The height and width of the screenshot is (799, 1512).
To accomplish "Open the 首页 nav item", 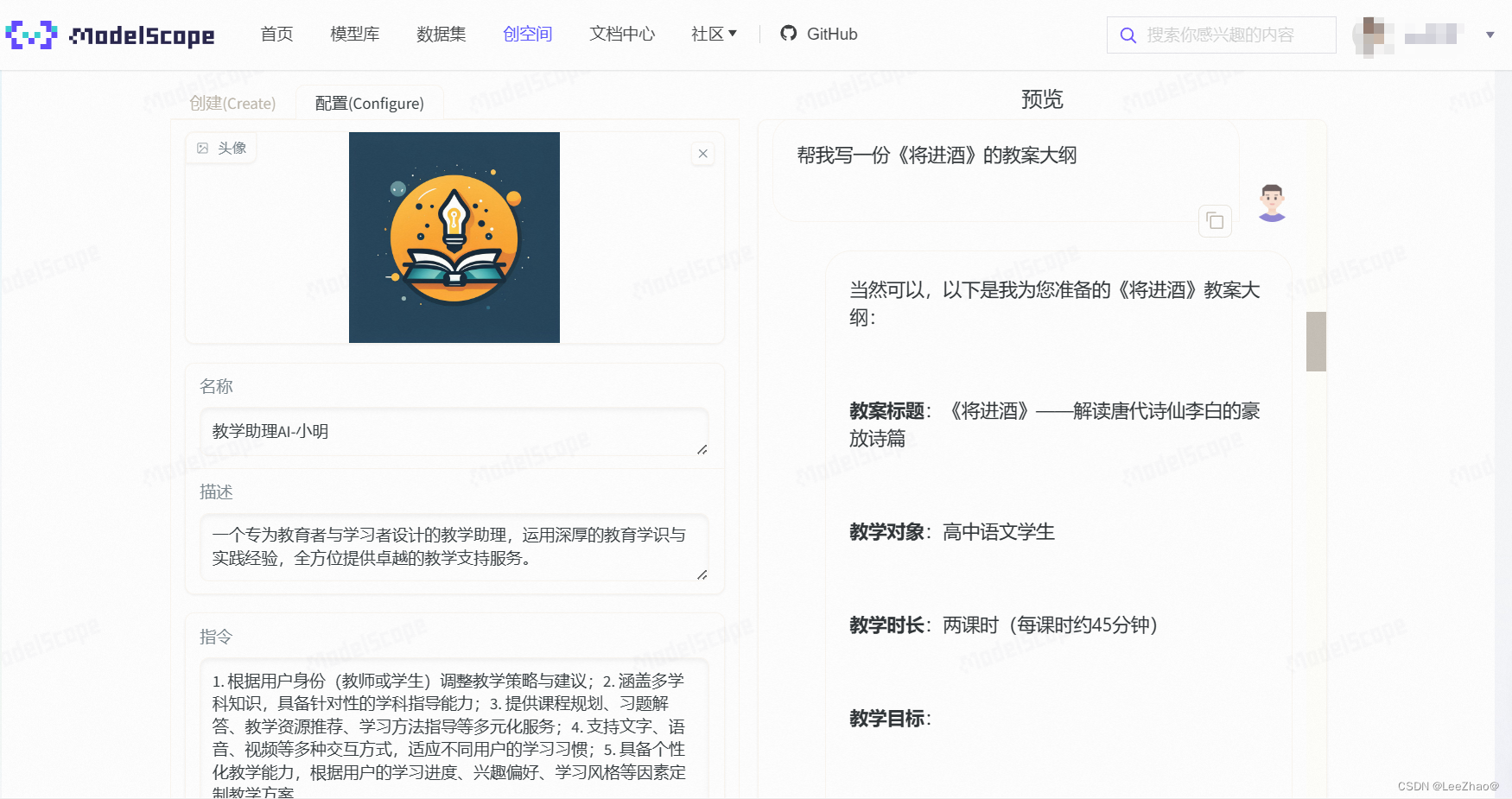I will click(276, 34).
